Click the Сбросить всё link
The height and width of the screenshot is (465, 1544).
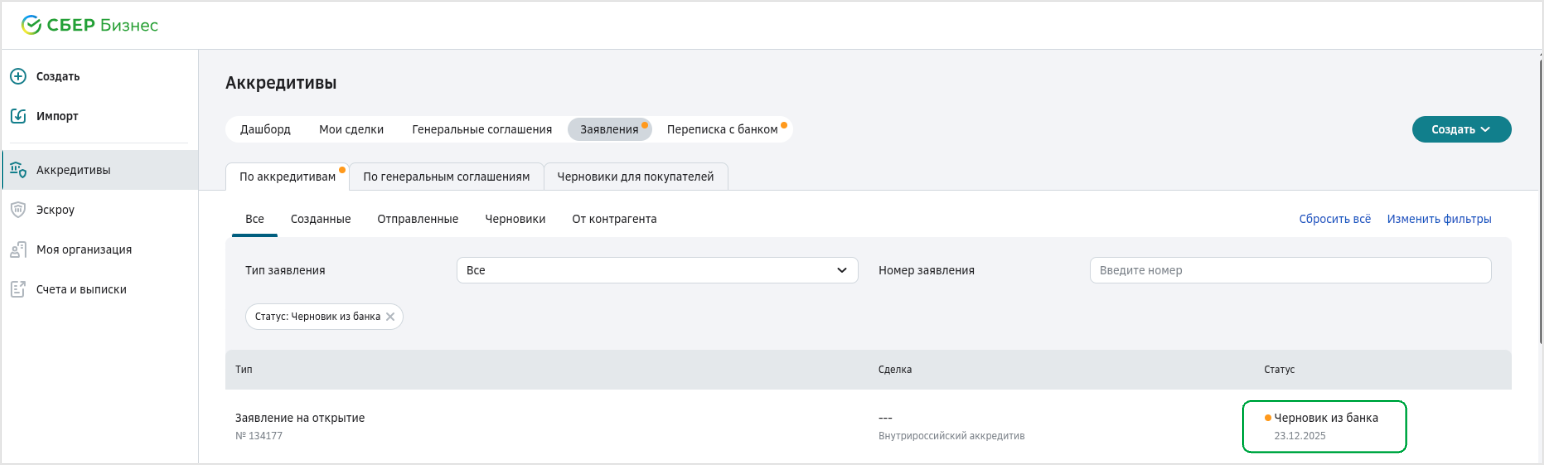pos(1335,219)
